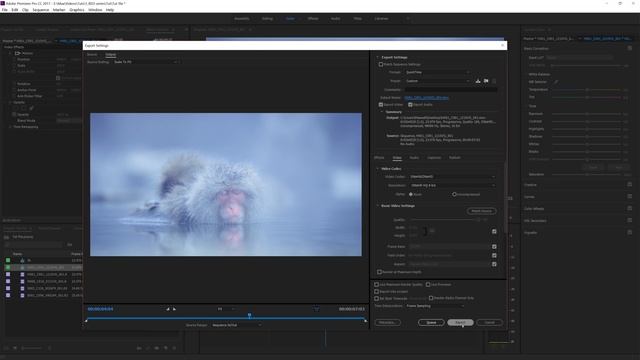Toggle the Export Video checkbox
640x360 pixels.
pyautogui.click(x=381, y=105)
